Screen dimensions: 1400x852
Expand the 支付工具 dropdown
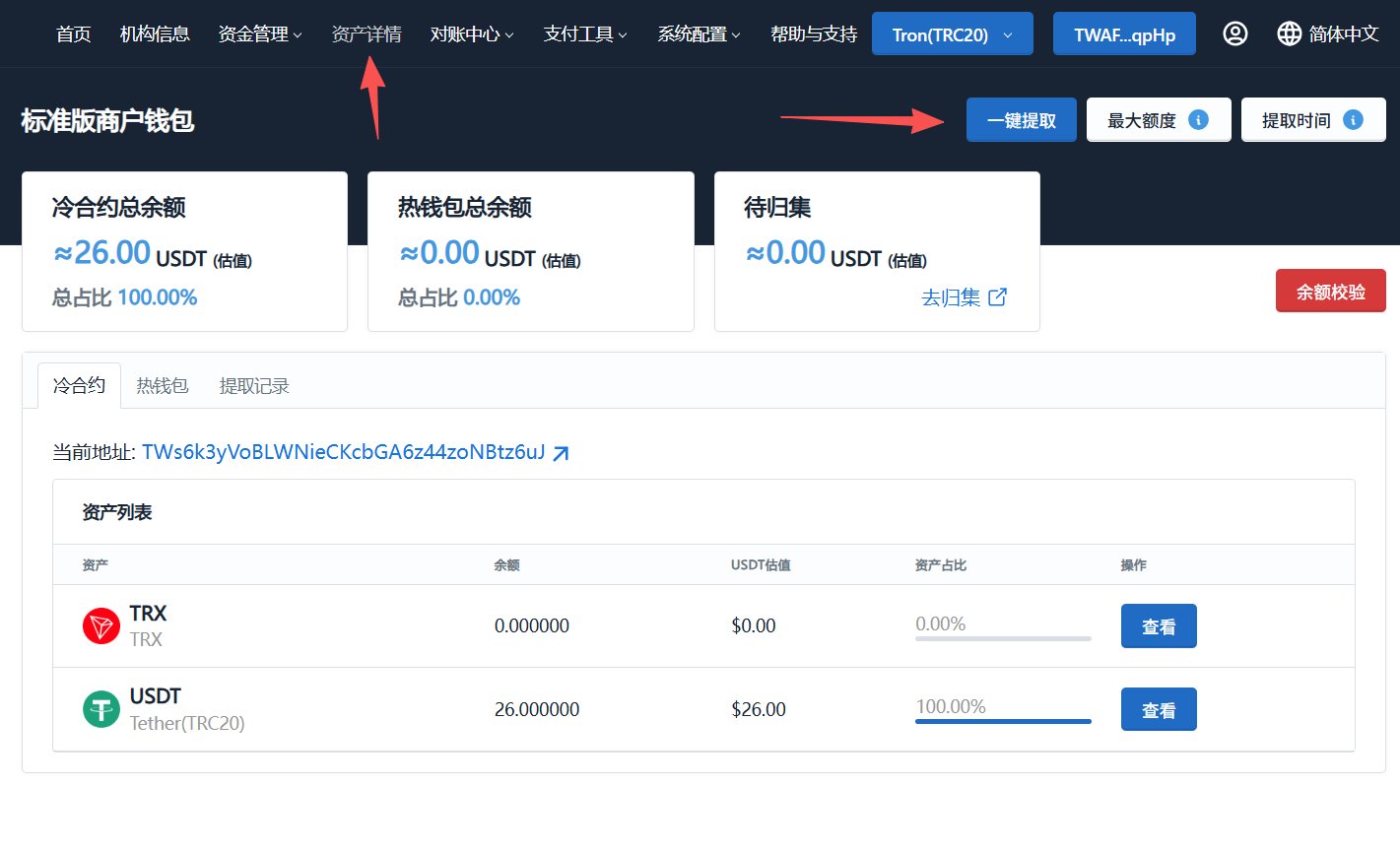584,33
